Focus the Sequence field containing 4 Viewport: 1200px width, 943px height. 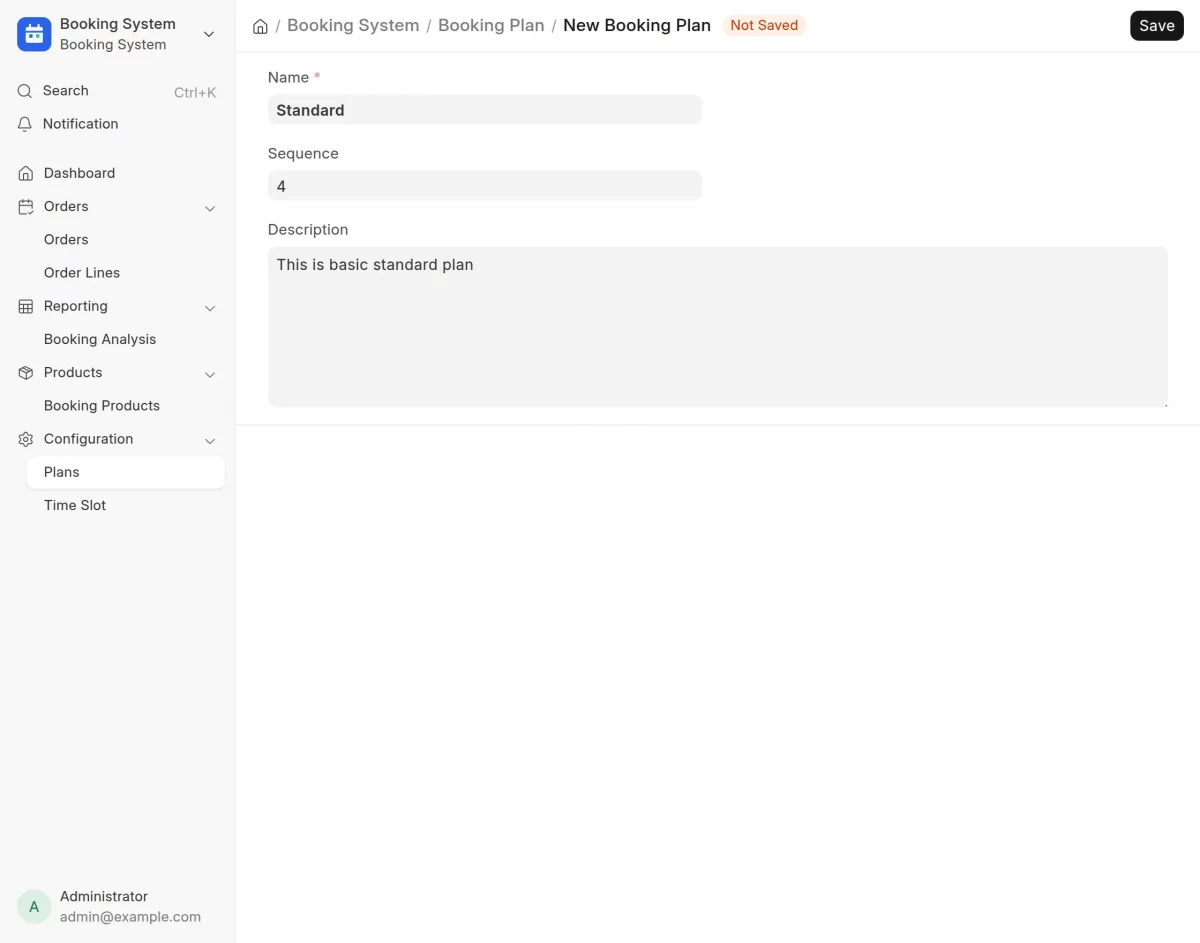click(x=485, y=186)
